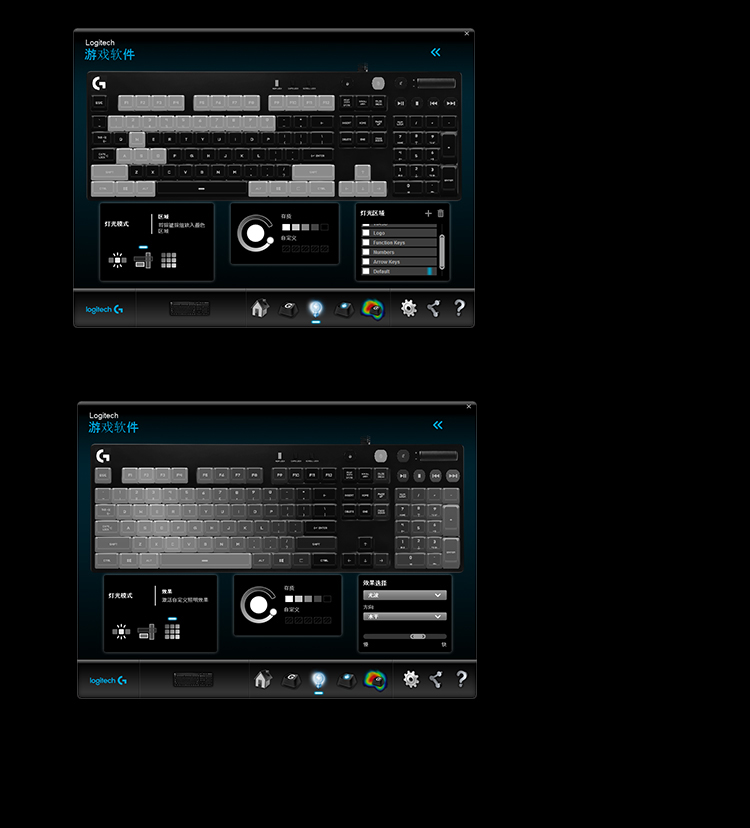Tick the Function Keys zone checkbox
The image size is (750, 828).
coord(365,242)
